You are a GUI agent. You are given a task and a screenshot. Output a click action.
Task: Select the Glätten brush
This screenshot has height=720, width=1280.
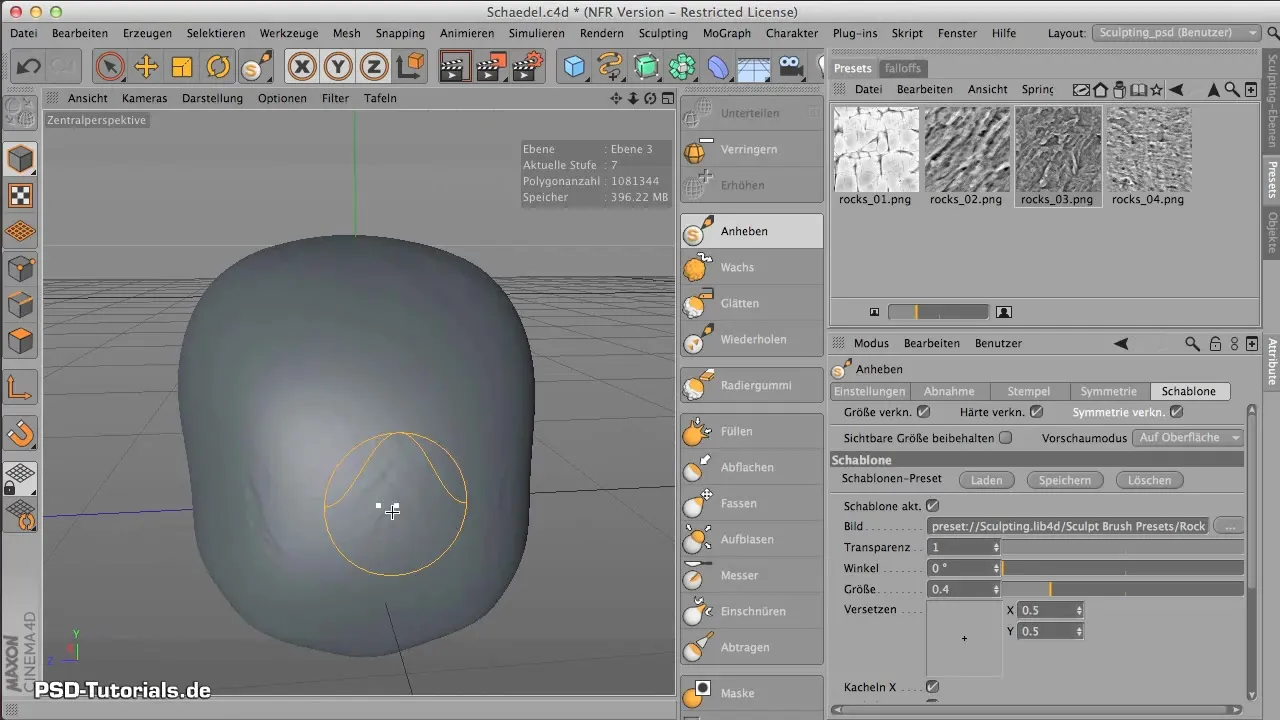tap(751, 303)
